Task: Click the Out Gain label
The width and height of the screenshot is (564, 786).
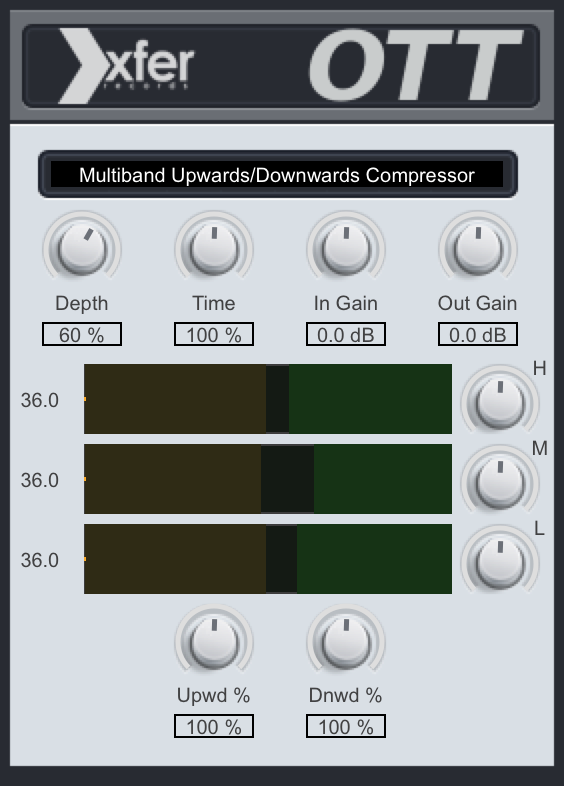Action: 478,303
